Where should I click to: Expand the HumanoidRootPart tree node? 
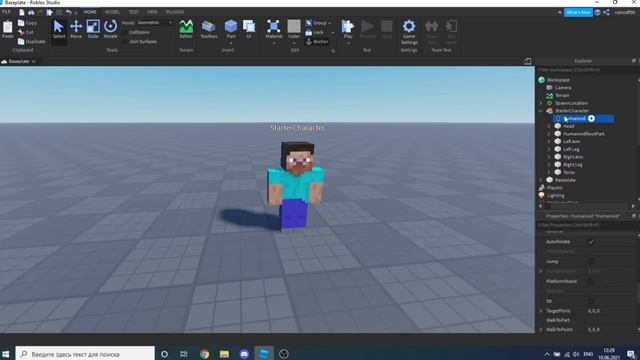pos(549,134)
